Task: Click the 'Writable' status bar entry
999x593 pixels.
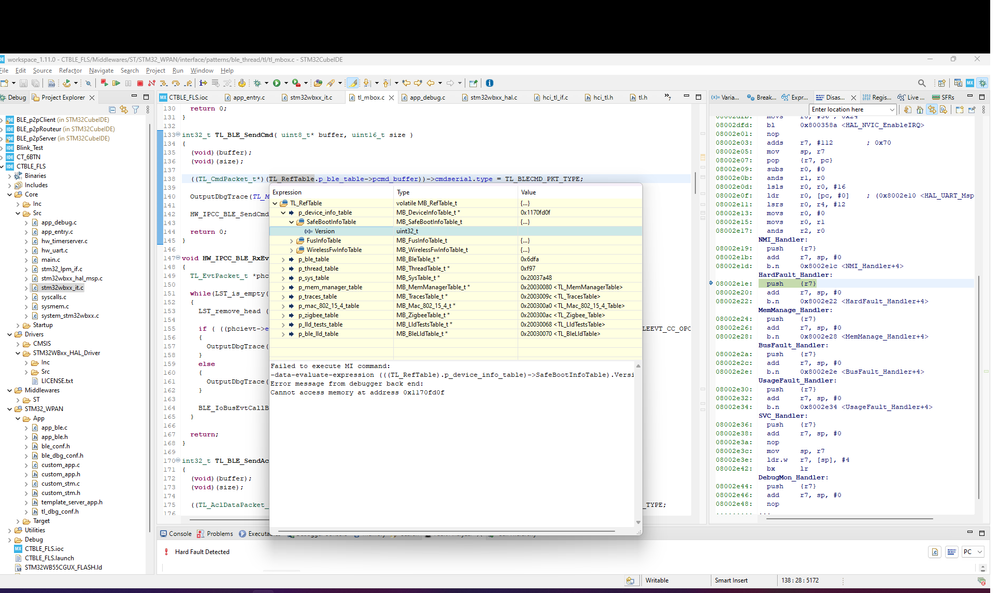Action: click(x=657, y=580)
